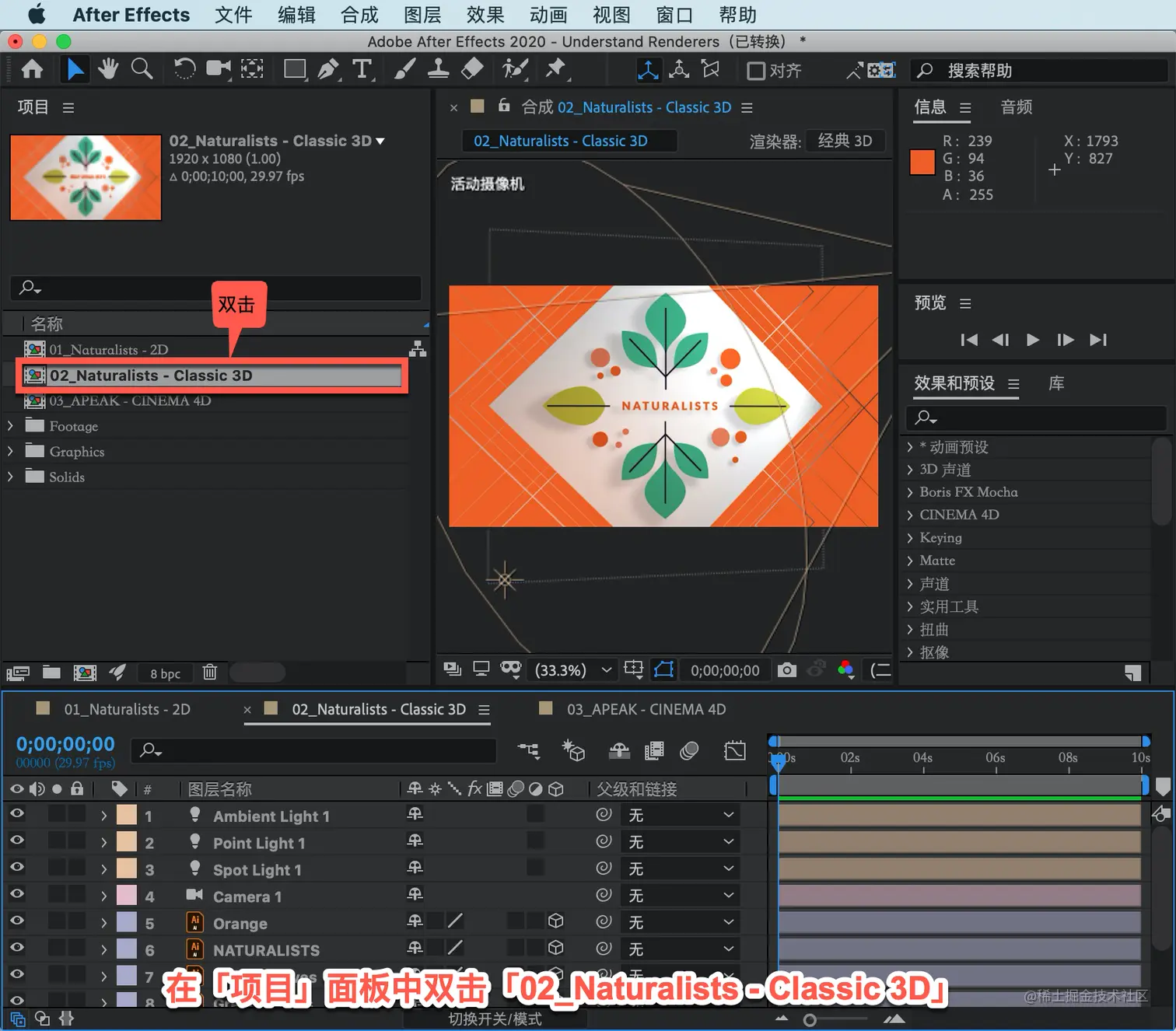Hide the Spot Light 1 layer
The height and width of the screenshot is (1031, 1176).
(x=16, y=868)
